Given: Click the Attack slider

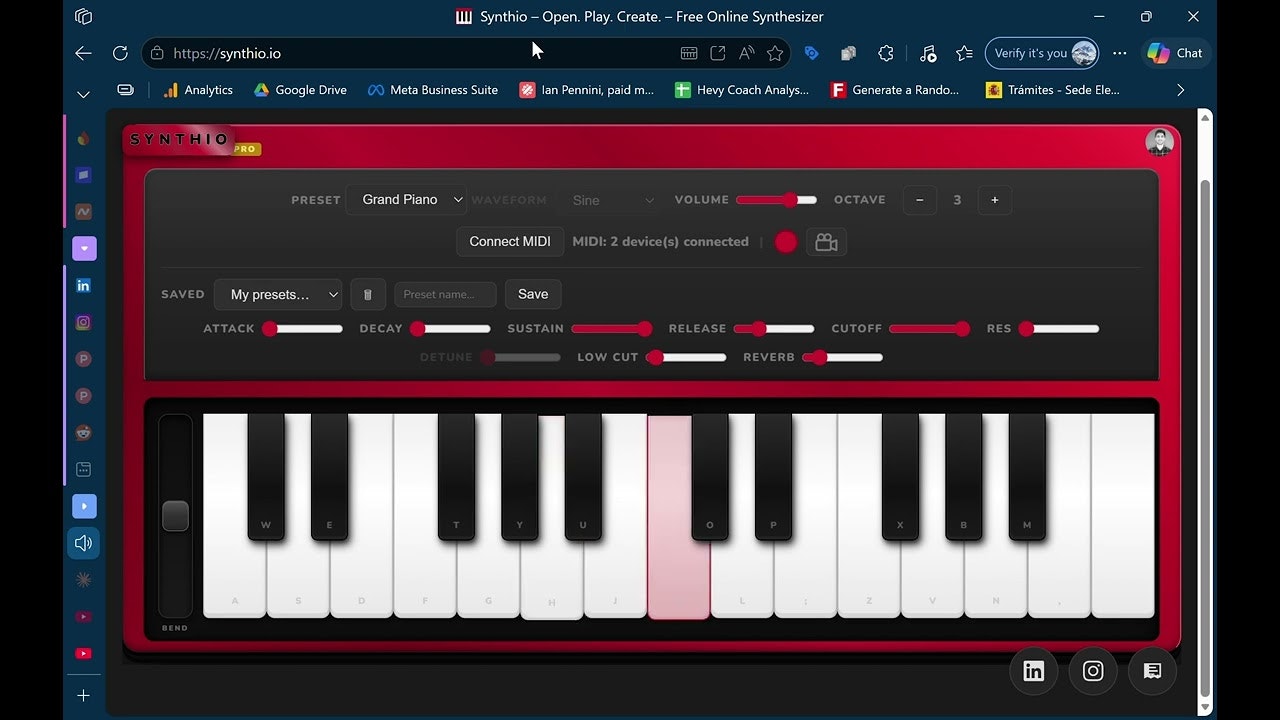Looking at the screenshot, I should coord(303,329).
